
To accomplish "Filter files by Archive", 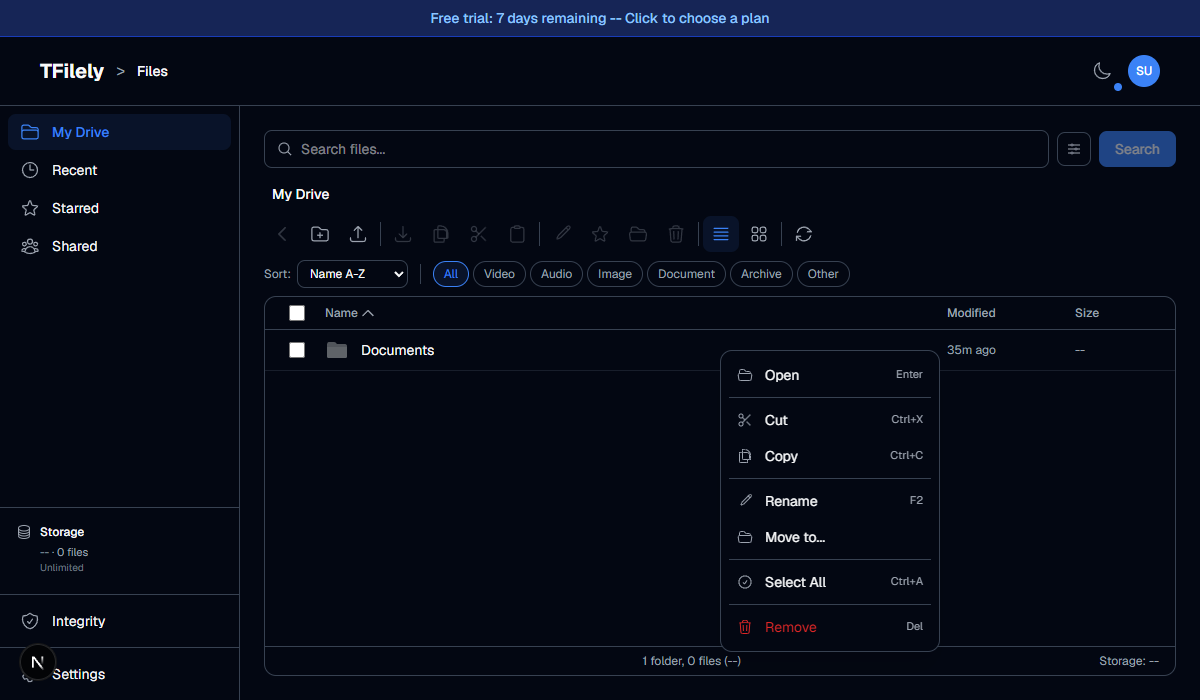I will (x=761, y=274).
